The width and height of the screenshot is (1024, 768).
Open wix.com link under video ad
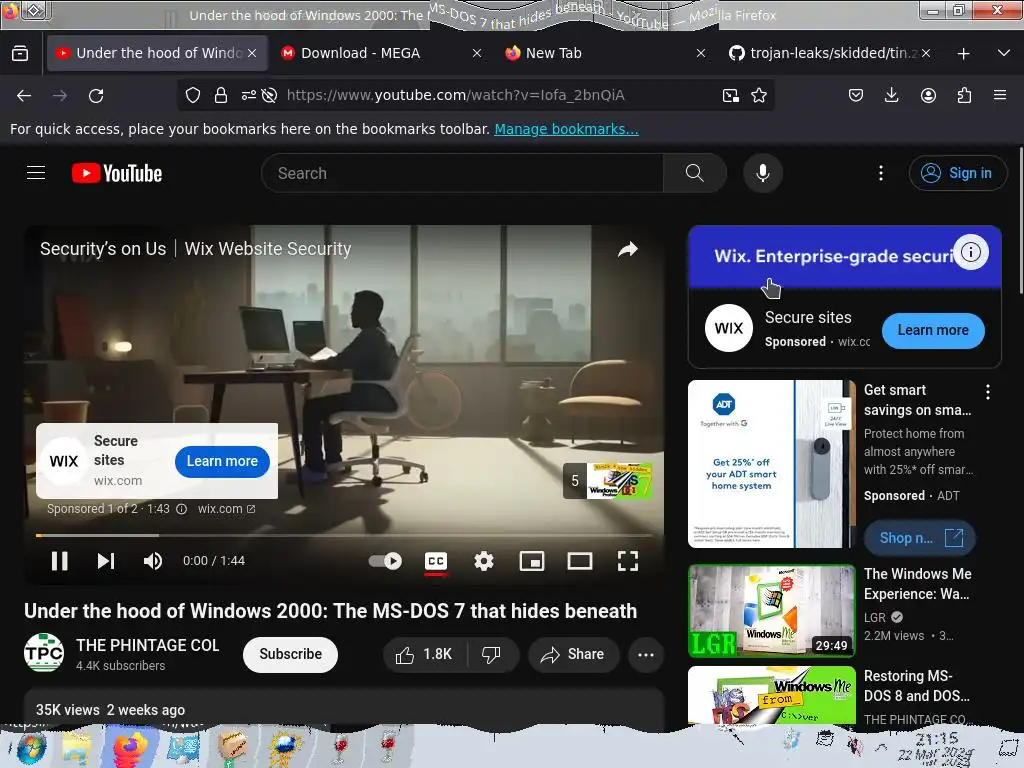pyautogui.click(x=226, y=509)
